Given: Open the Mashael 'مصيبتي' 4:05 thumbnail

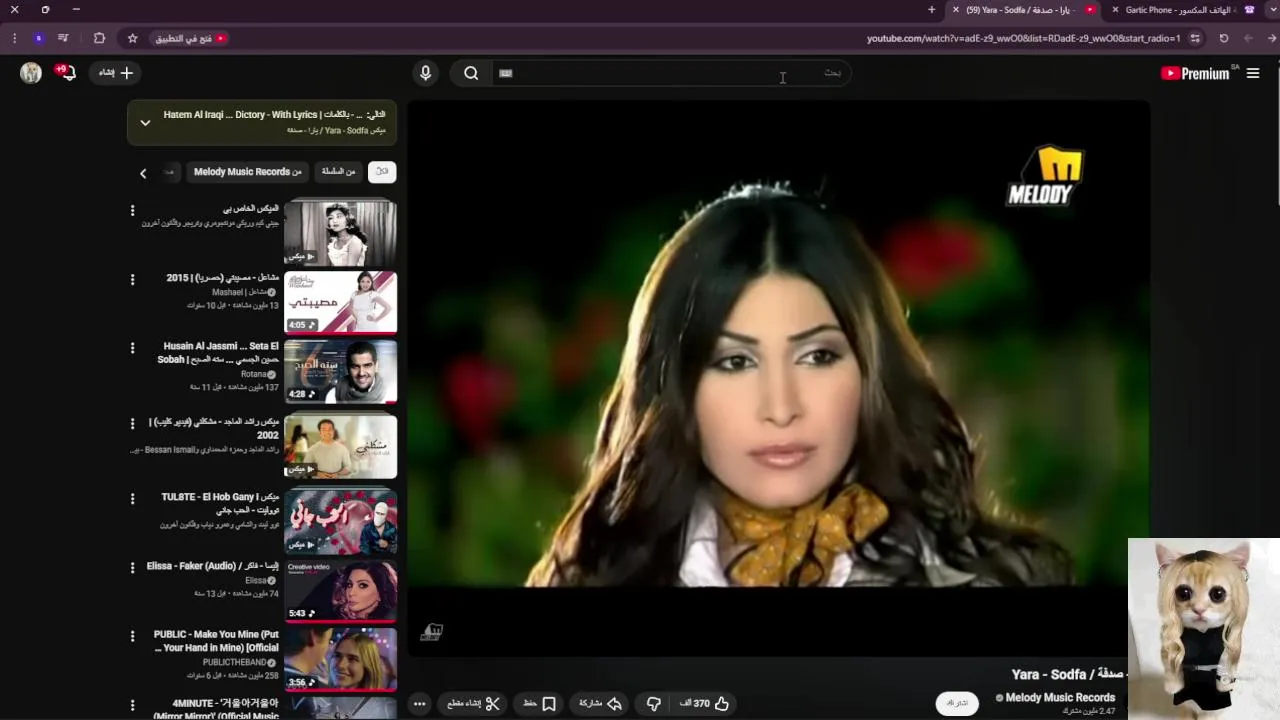Looking at the screenshot, I should pos(340,302).
